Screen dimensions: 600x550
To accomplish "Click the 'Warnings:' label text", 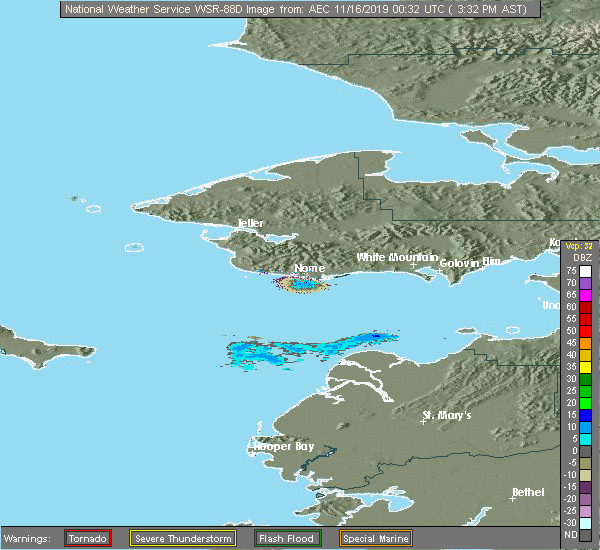I will pyautogui.click(x=27, y=539).
